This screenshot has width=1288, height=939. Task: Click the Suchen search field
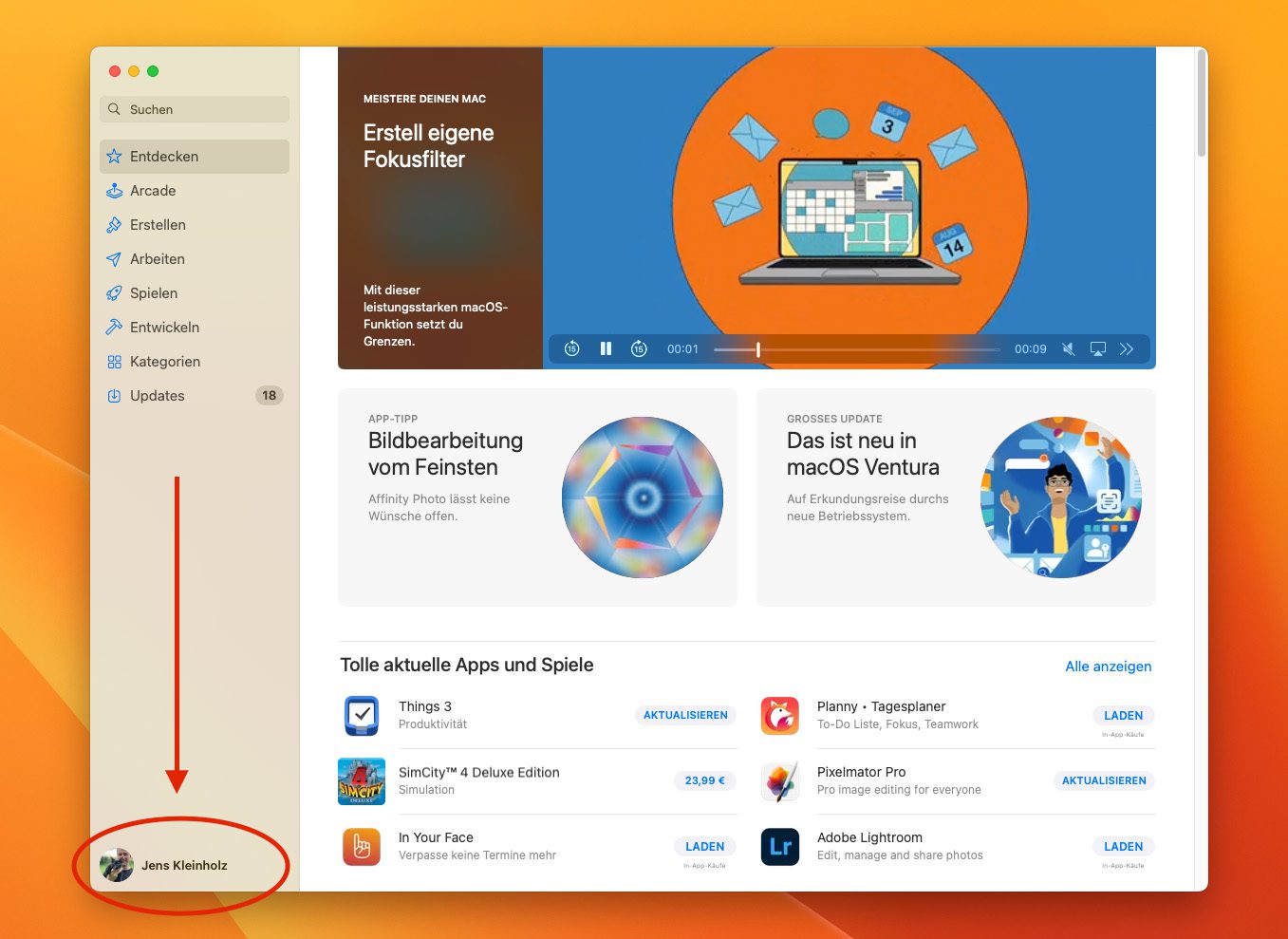tap(195, 109)
